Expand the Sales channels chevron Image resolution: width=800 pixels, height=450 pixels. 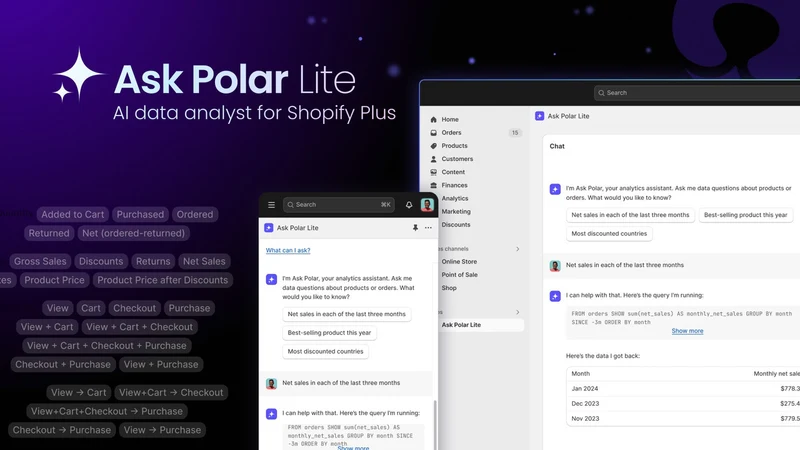click(517, 249)
